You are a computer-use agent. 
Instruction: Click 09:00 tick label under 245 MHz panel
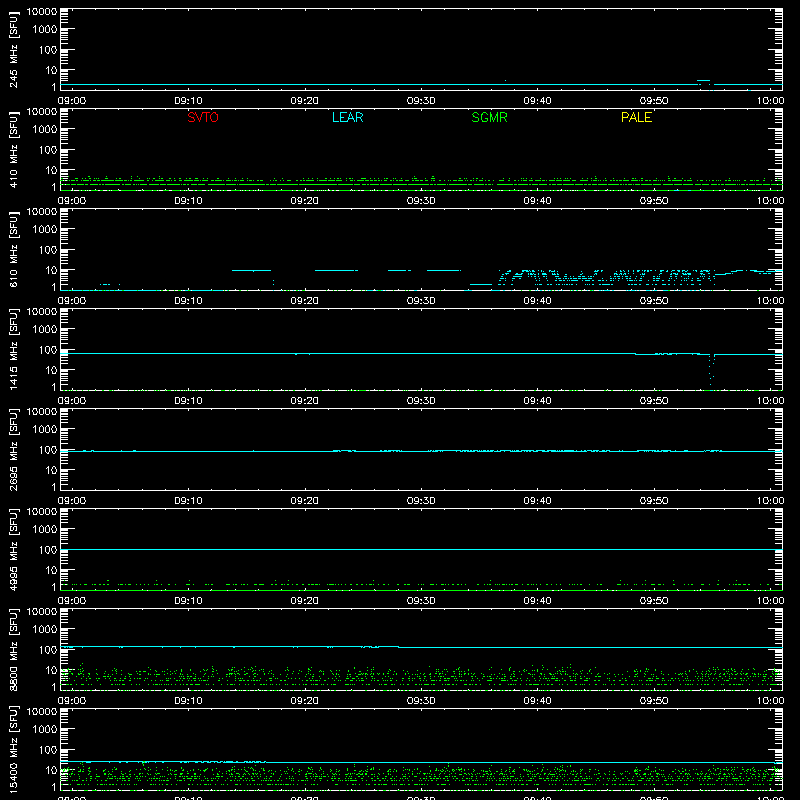click(71, 101)
